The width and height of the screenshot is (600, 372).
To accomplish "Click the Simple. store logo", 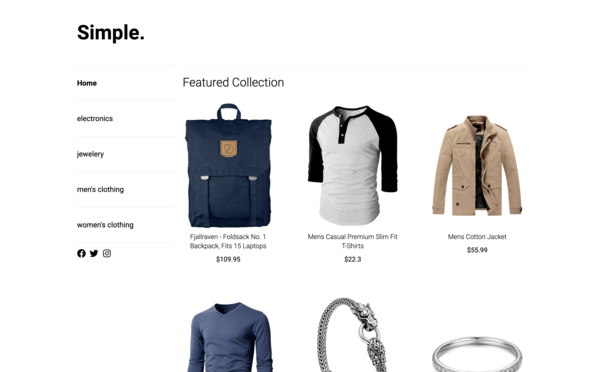I will [111, 33].
